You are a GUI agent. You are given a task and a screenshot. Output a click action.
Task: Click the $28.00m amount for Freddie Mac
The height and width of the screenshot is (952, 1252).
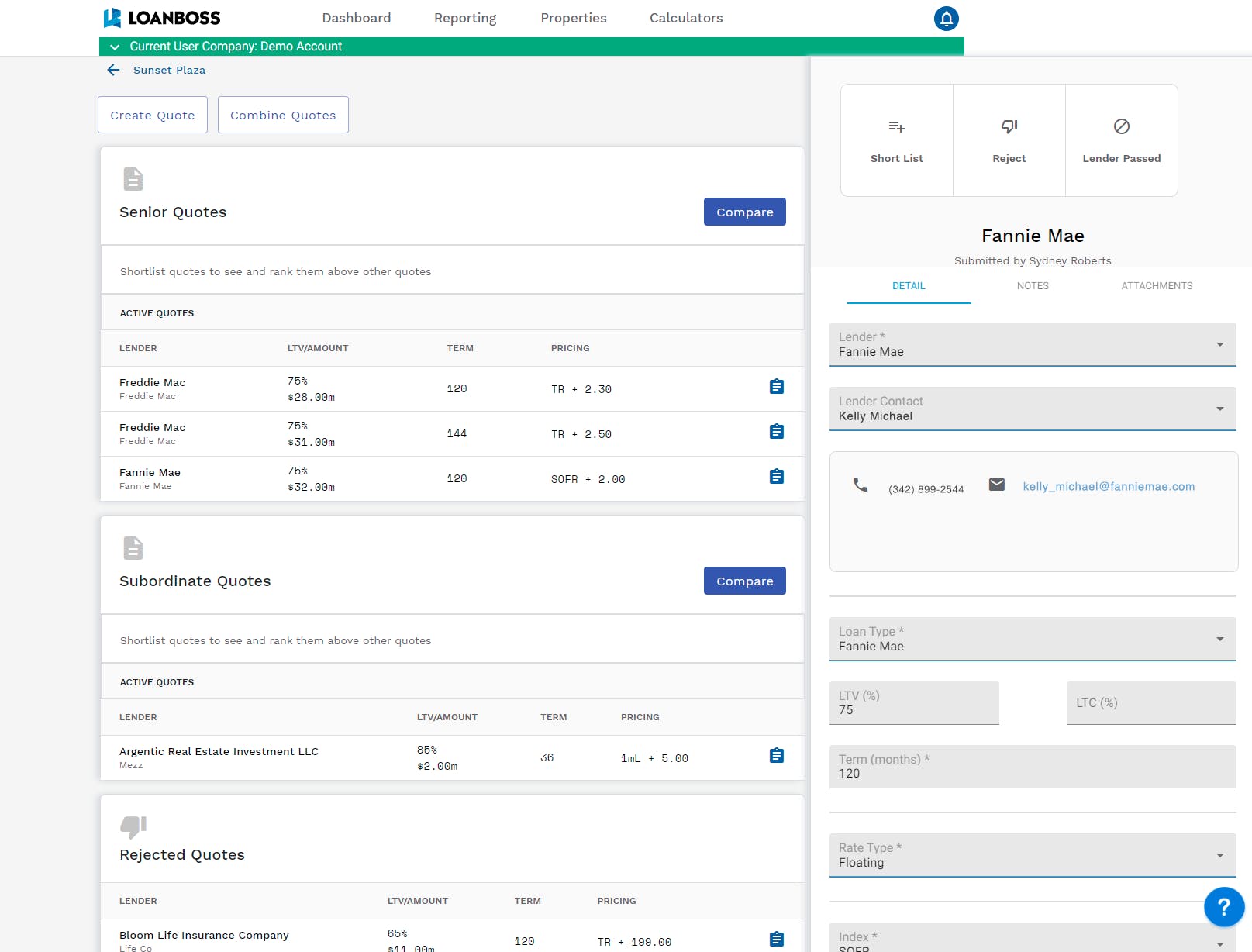[x=311, y=398]
